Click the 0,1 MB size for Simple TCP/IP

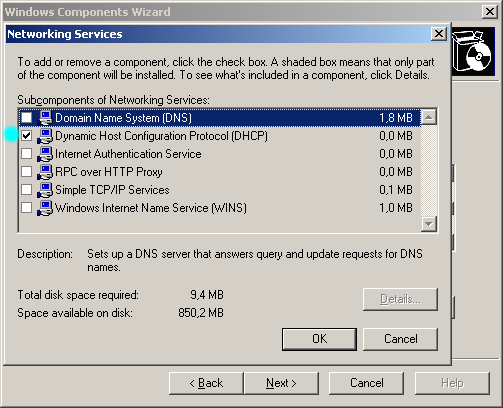[396, 190]
